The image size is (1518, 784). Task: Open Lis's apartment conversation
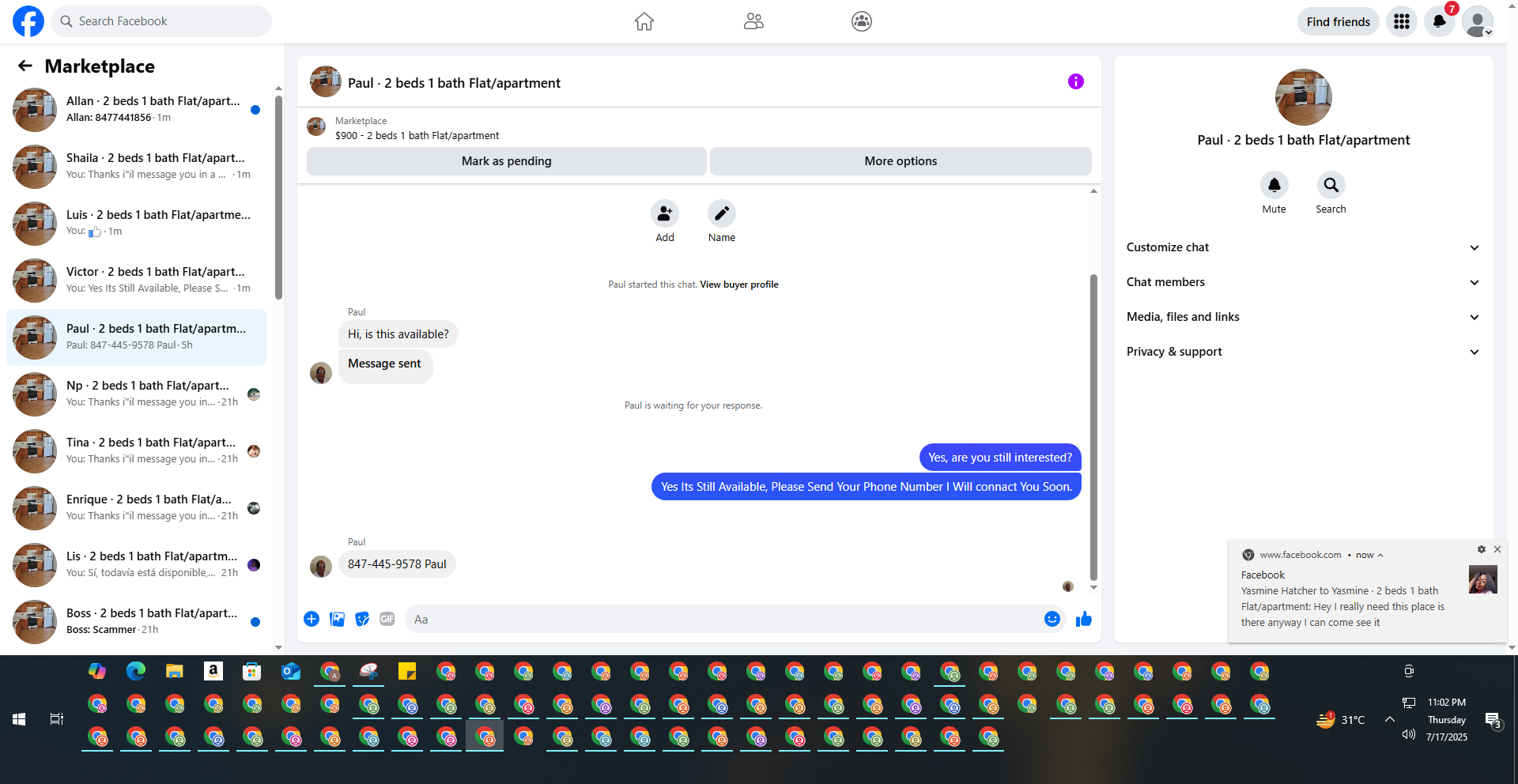coord(136,565)
